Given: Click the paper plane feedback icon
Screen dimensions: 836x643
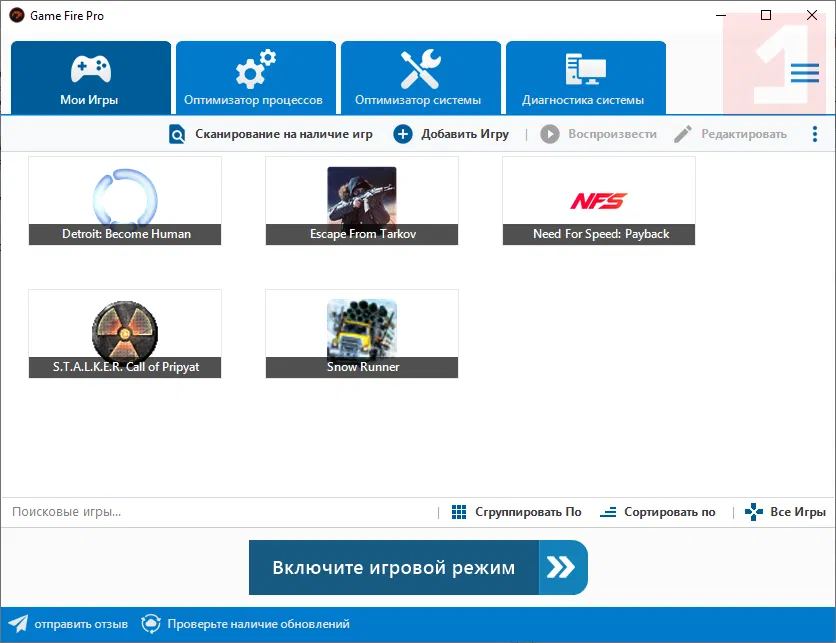Looking at the screenshot, I should (x=19, y=623).
